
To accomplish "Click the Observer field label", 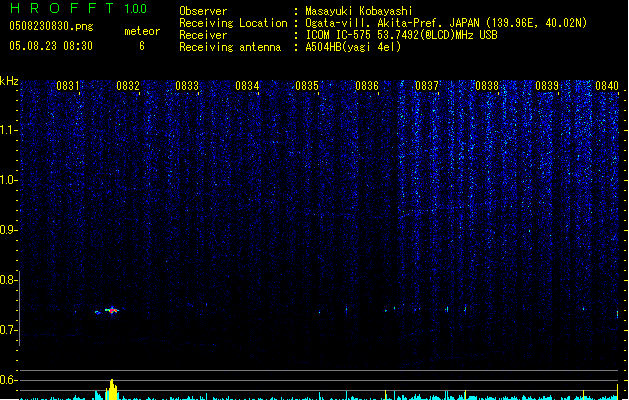I will (203, 11).
